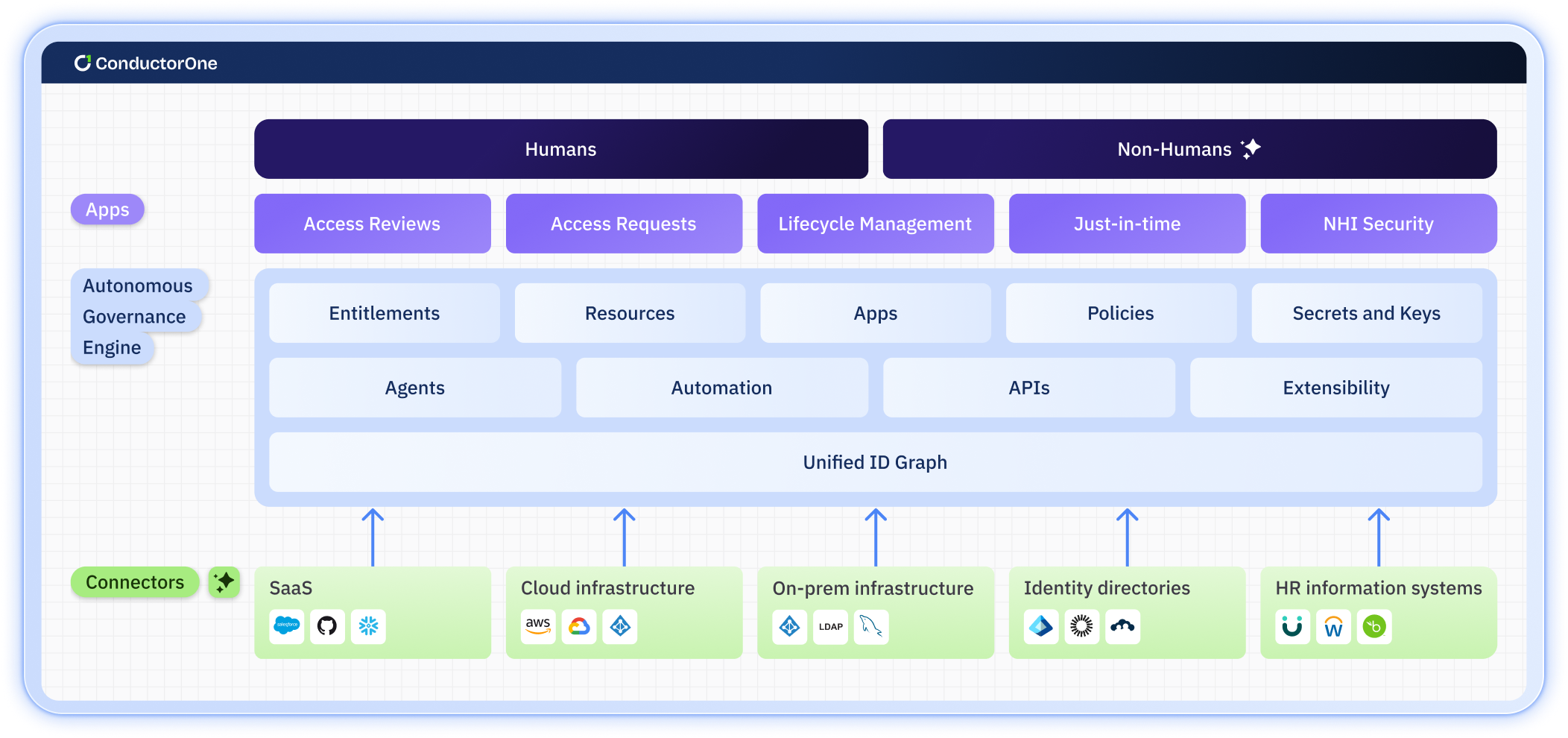
Task: Click the ConductorOne logo in the header
Action: pos(146,63)
